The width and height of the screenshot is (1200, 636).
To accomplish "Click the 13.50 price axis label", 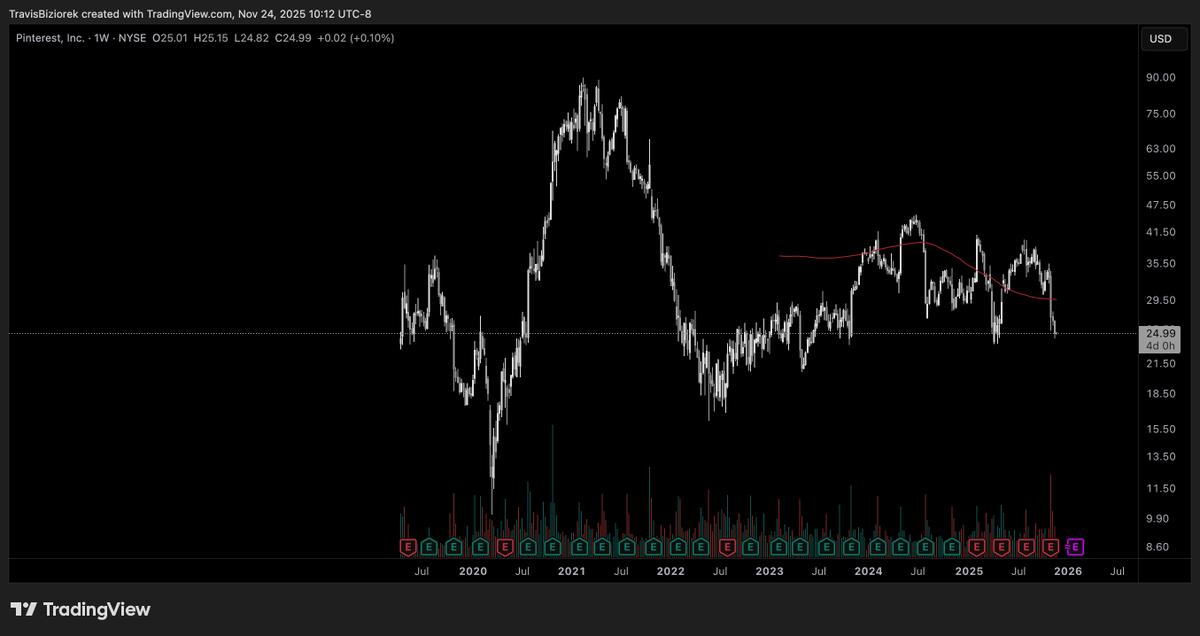I will 1160,457.
